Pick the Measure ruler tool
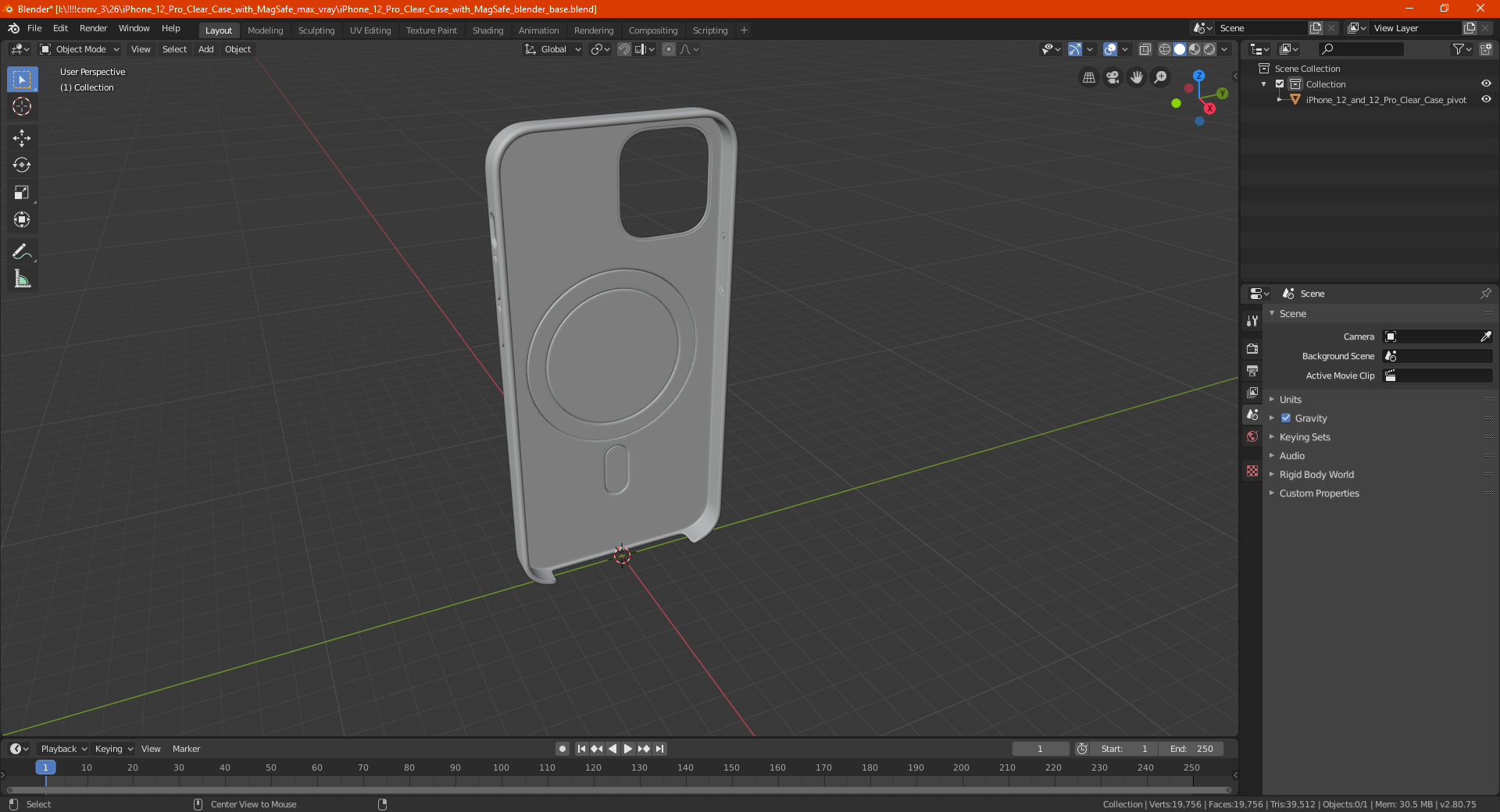The height and width of the screenshot is (812, 1500). click(x=22, y=279)
